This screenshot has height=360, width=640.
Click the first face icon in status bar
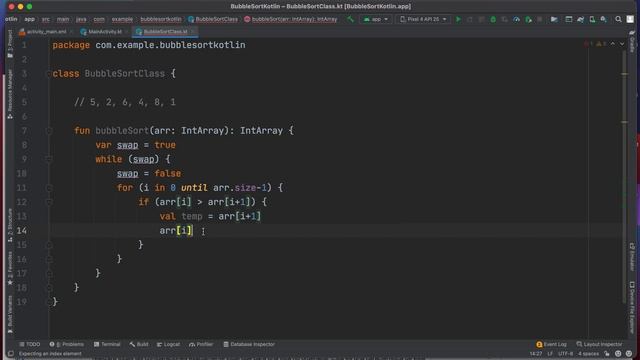[x=618, y=354]
